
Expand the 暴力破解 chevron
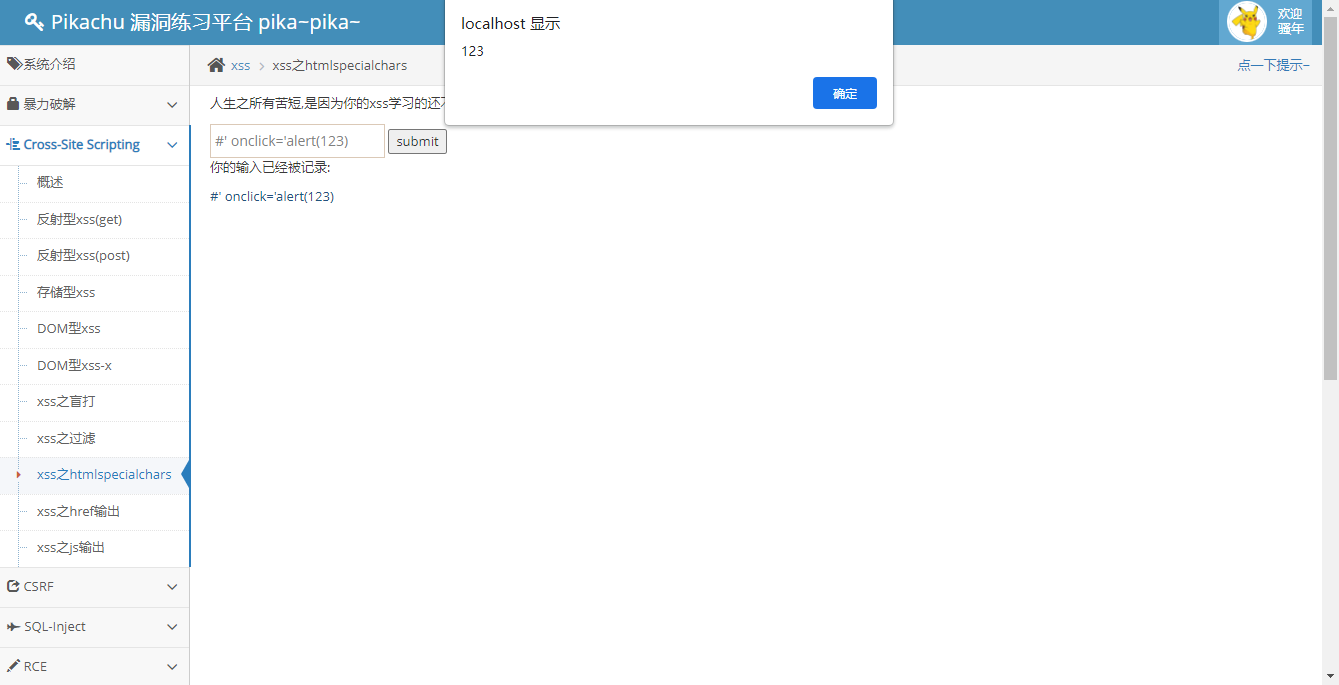(172, 105)
